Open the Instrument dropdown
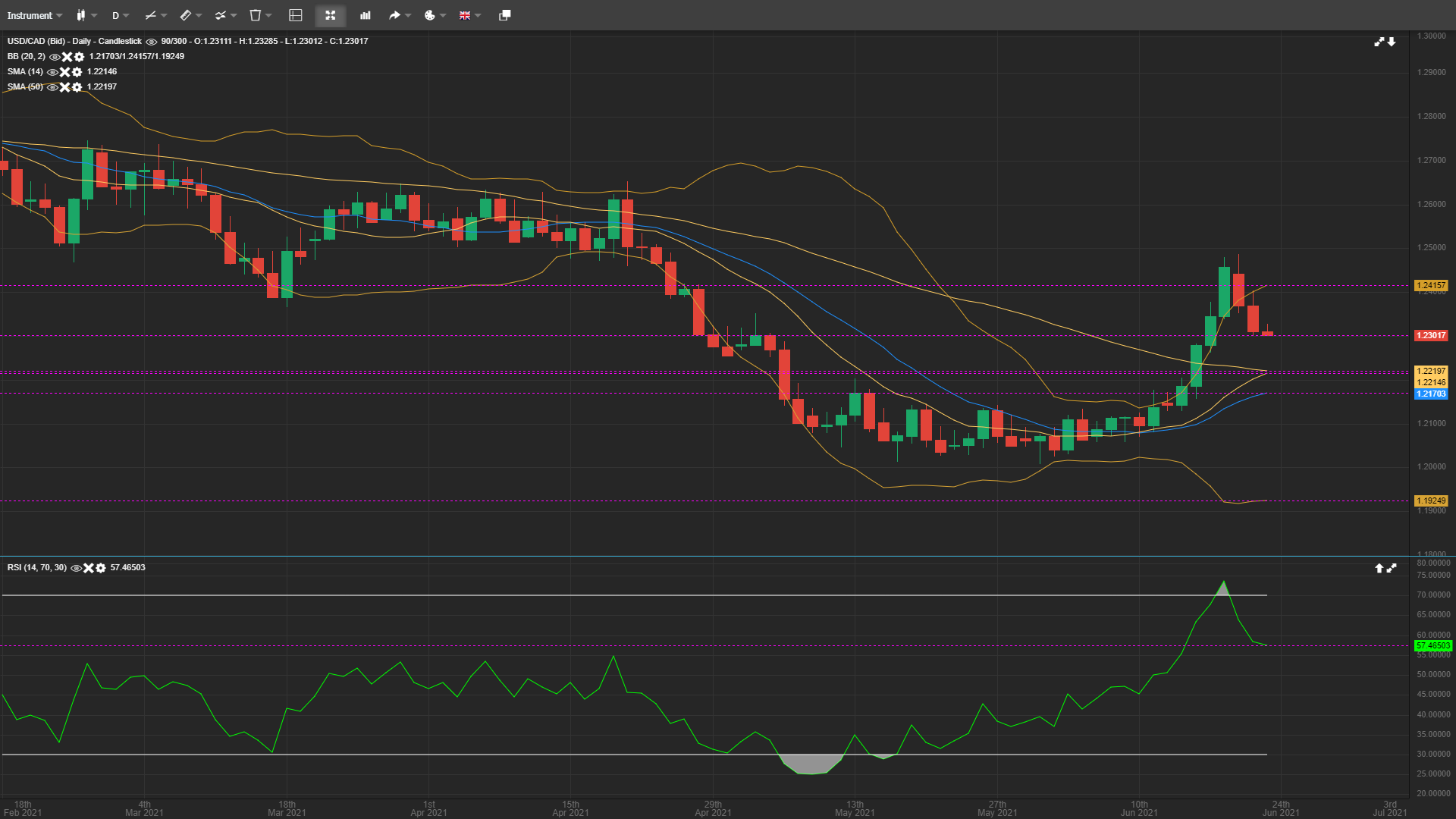Screen dimensions: 1456x819 [35, 15]
